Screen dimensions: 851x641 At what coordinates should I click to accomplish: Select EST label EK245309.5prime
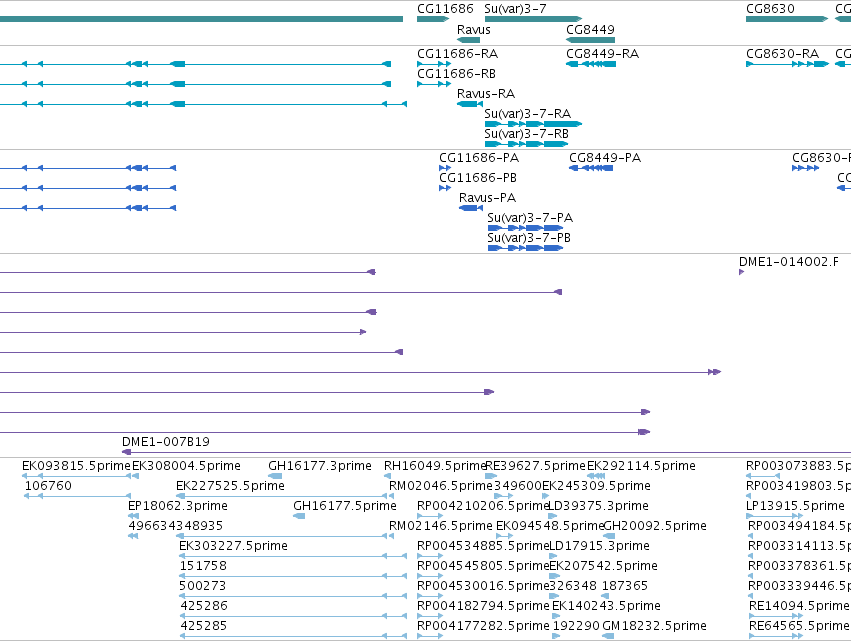click(596, 486)
